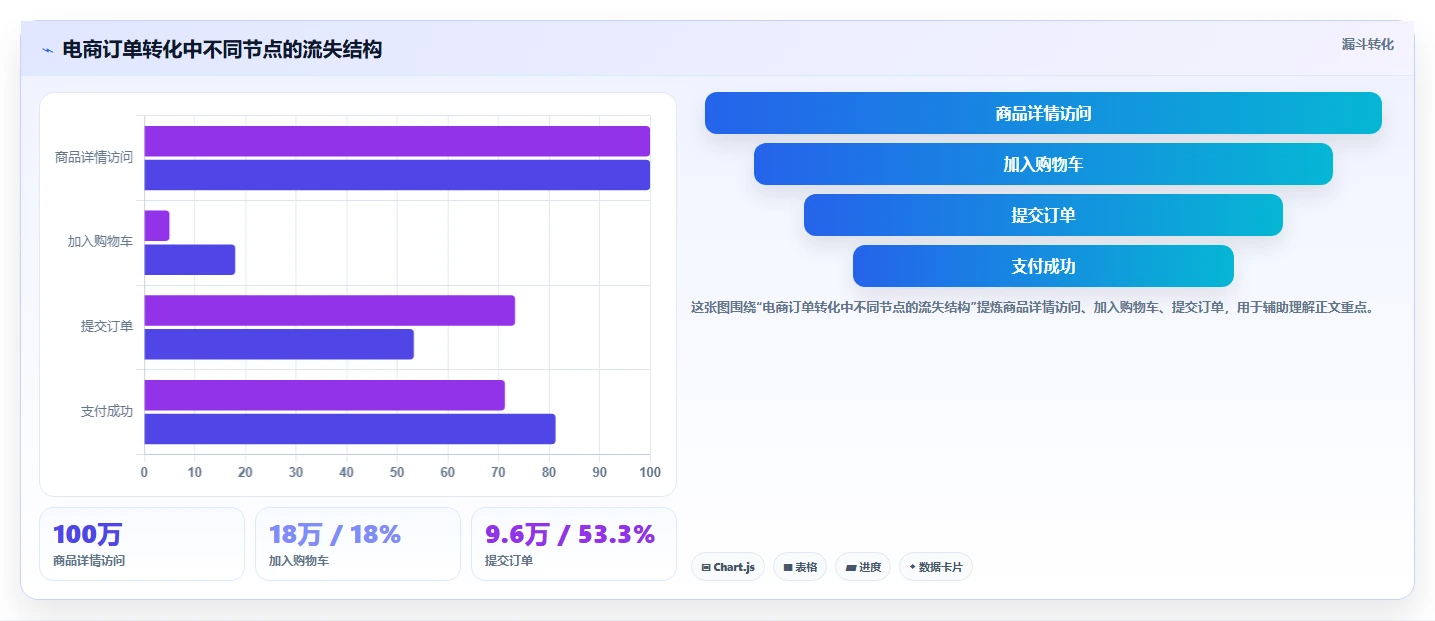Click the purple bar for 提交订单
Viewport: 1435px width, 621px height.
pos(329,310)
